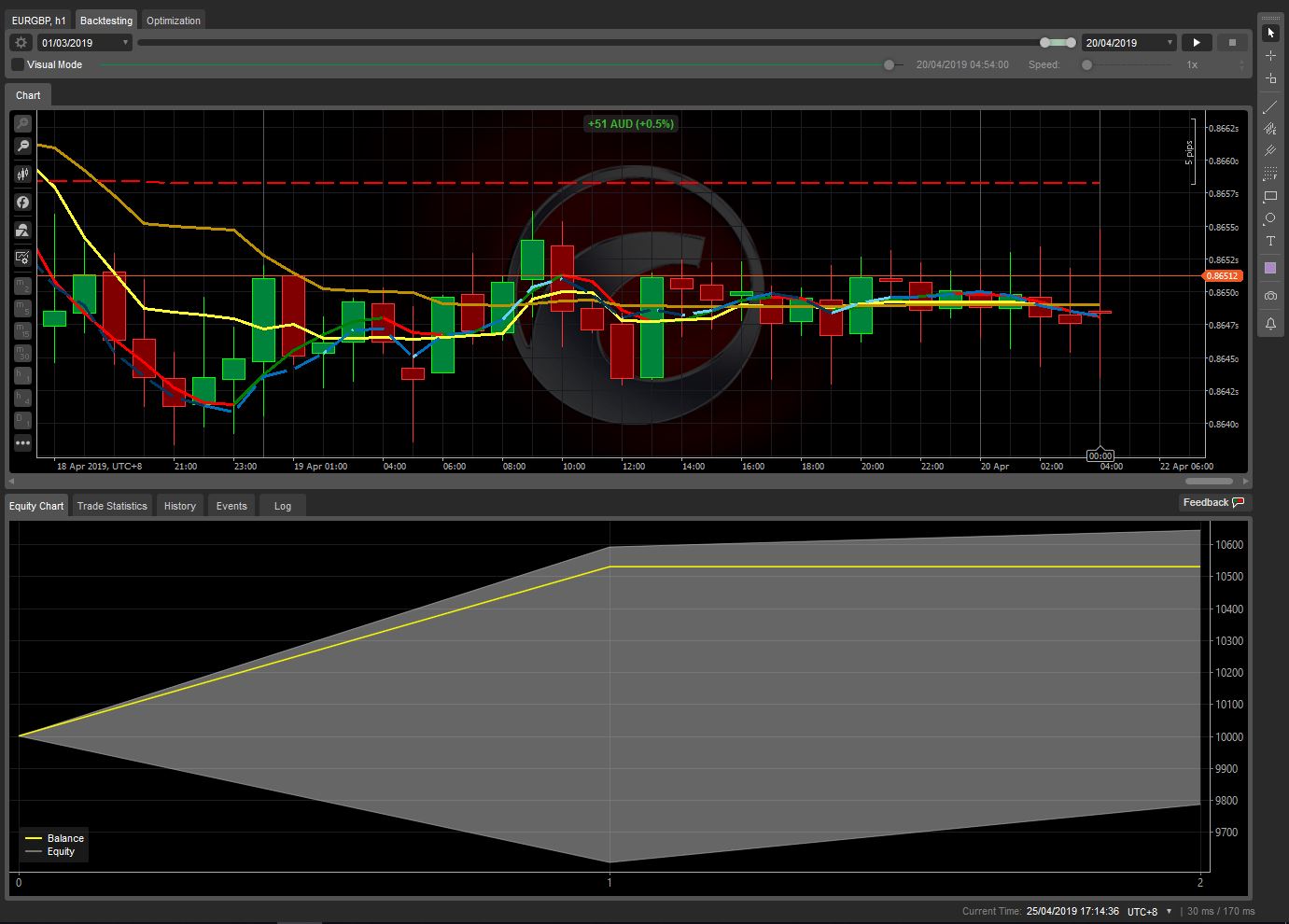1289x924 pixels.
Task: Start backtest with the play button
Action: [x=1197, y=43]
